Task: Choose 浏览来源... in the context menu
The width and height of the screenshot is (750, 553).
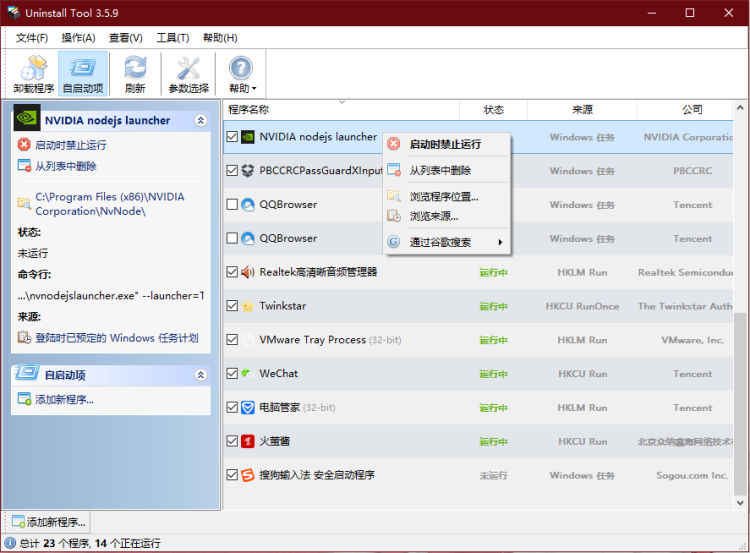Action: click(447, 216)
